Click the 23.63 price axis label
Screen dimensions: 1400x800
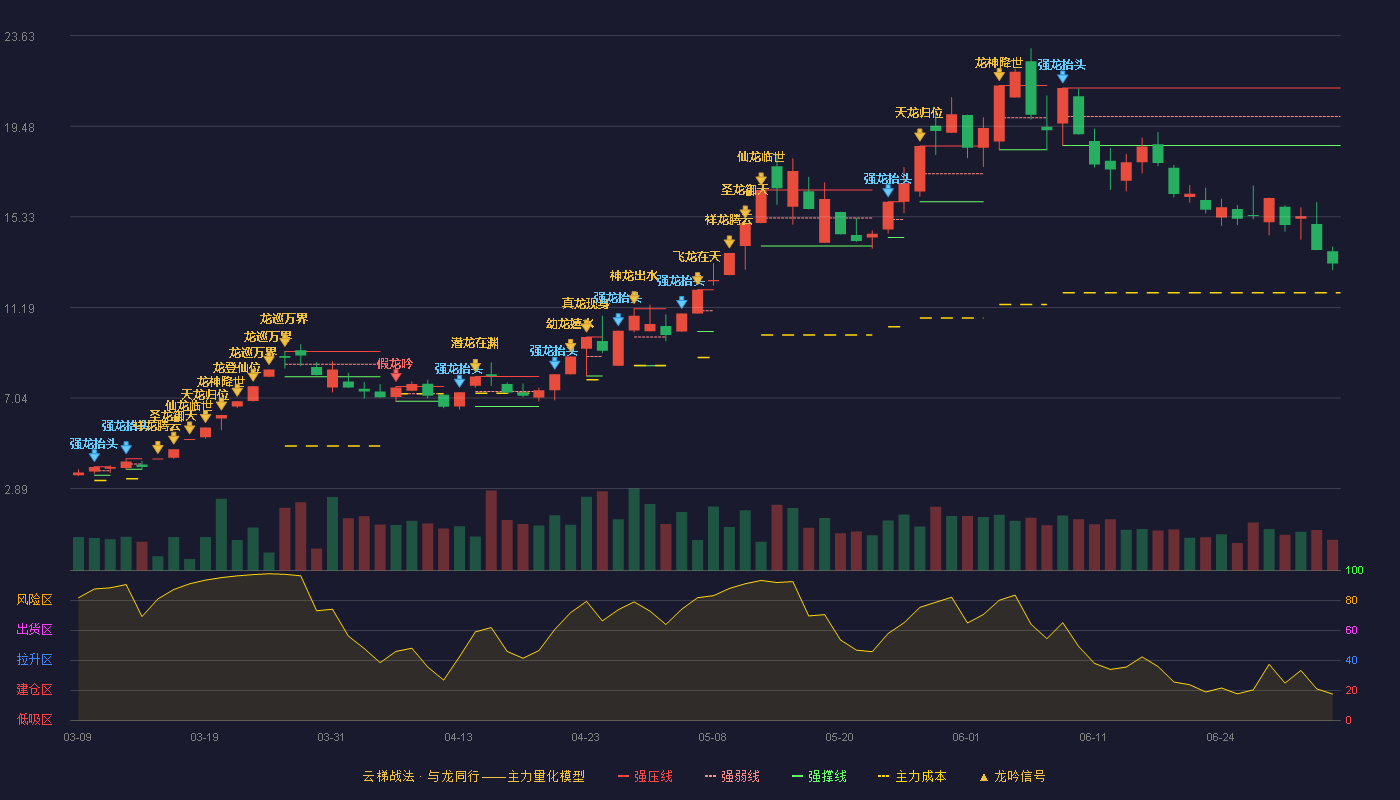(x=19, y=37)
